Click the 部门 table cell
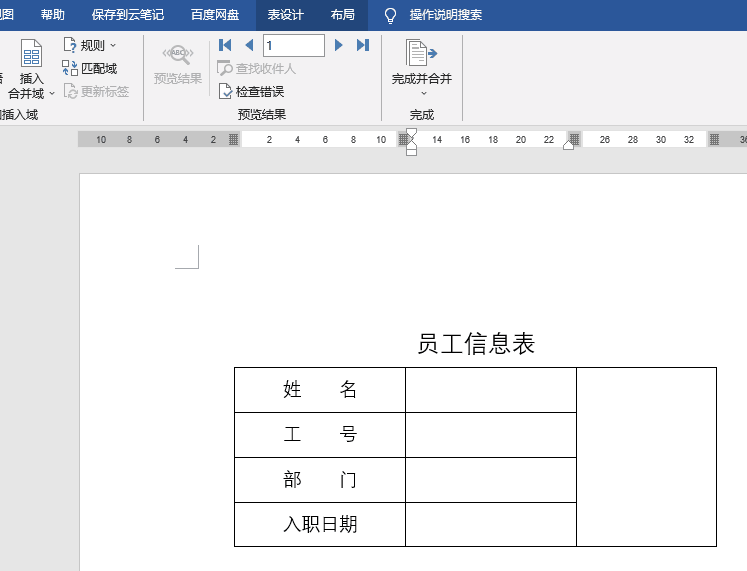 click(320, 480)
